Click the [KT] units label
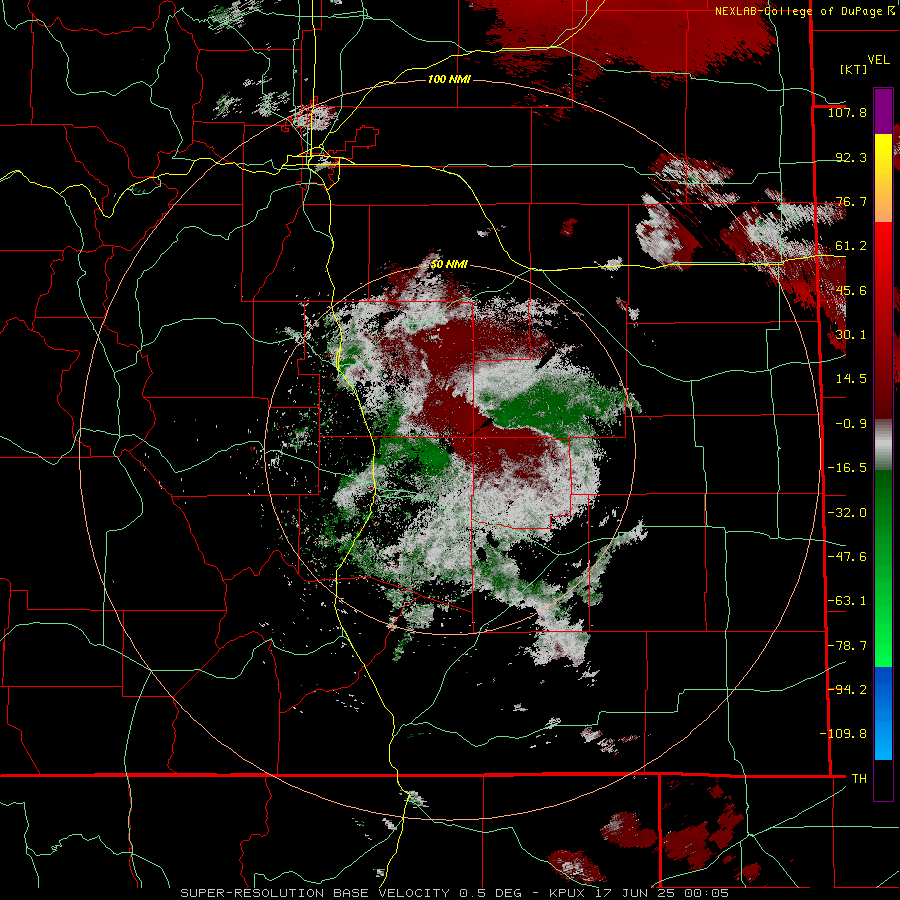 tap(854, 69)
